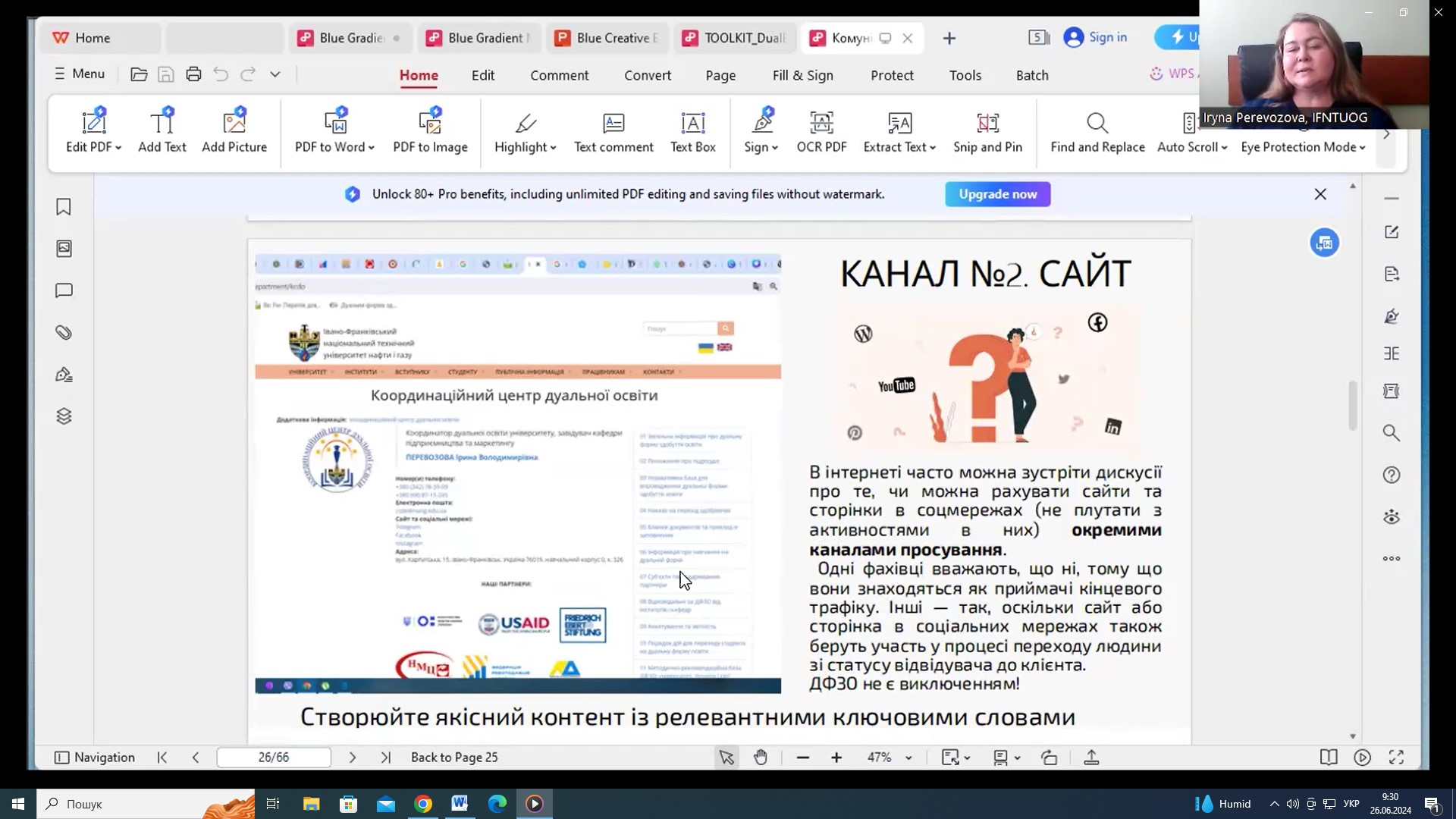Click the page number field 26/66
1456x819 pixels.
(274, 758)
